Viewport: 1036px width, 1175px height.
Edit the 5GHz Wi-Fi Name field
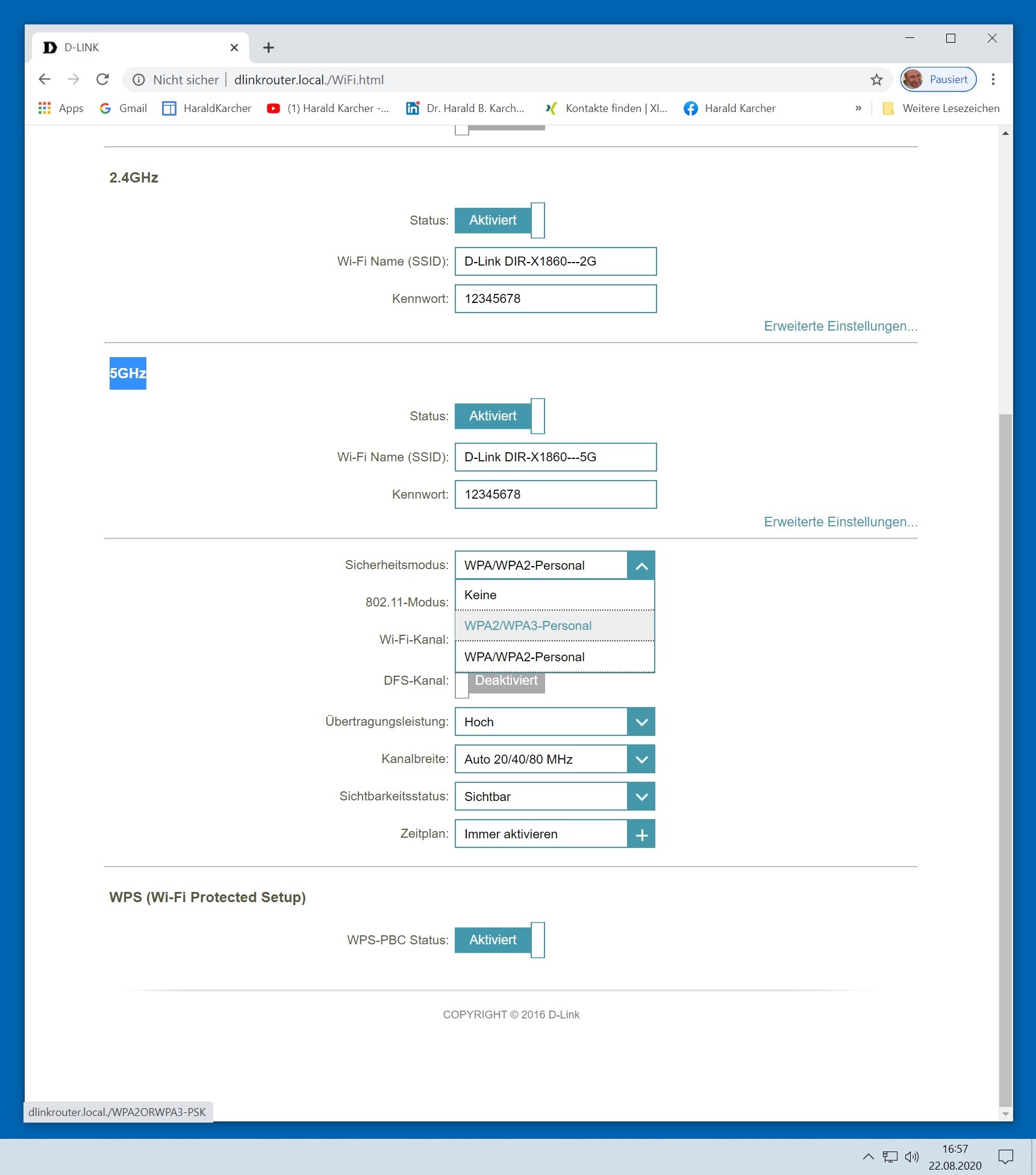pos(555,457)
